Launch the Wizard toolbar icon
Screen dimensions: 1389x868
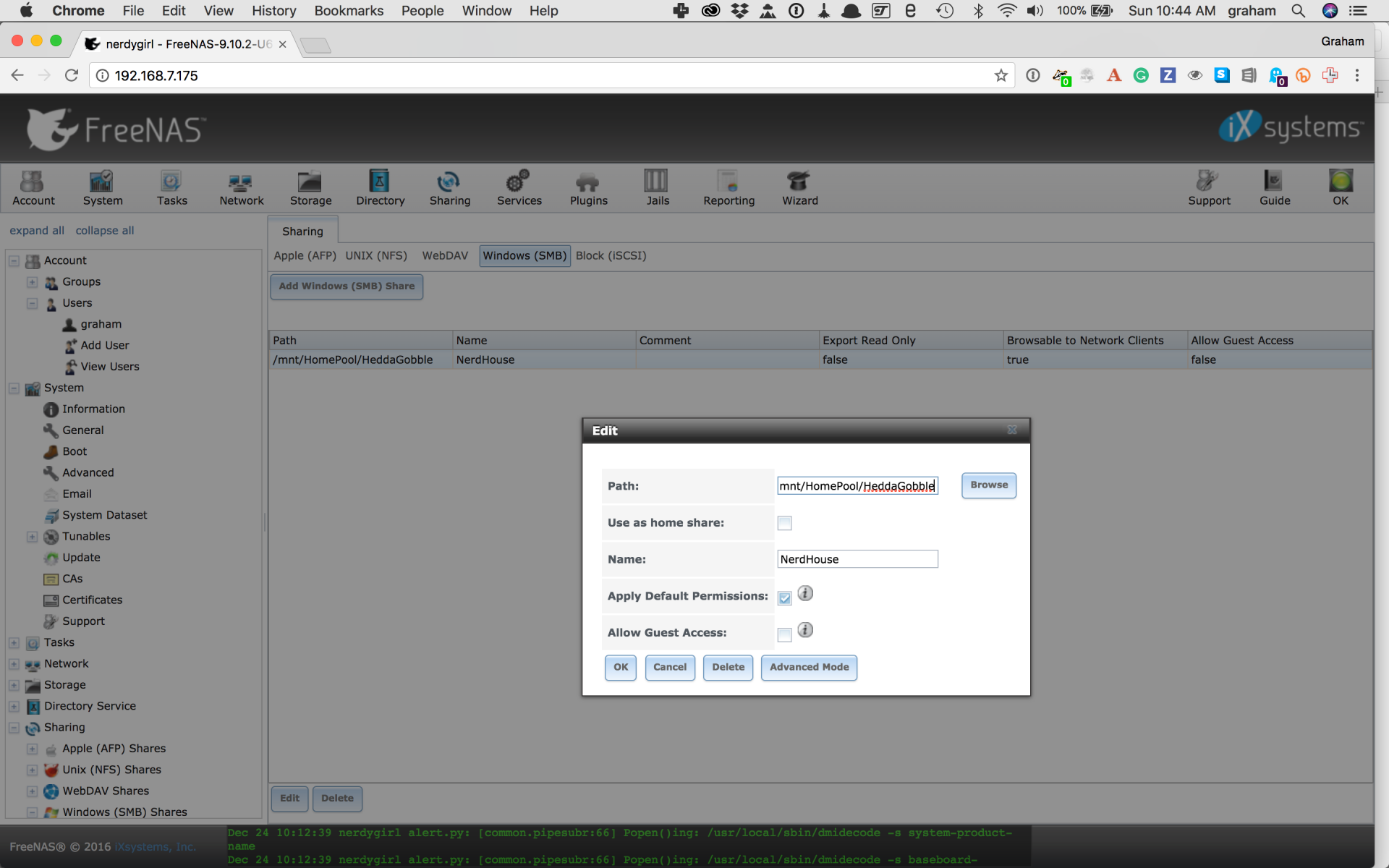799,188
